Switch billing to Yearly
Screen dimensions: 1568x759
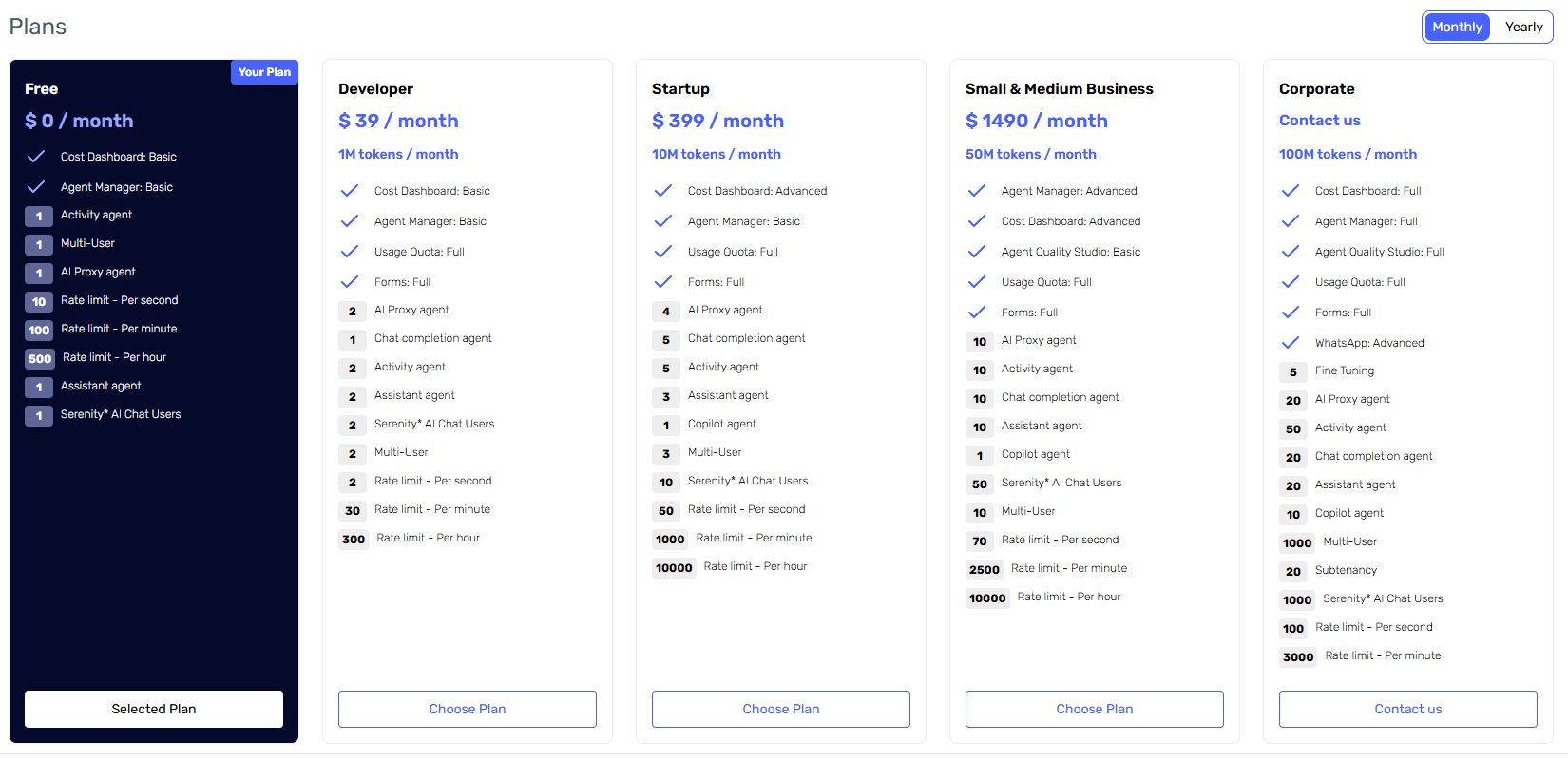click(1523, 28)
